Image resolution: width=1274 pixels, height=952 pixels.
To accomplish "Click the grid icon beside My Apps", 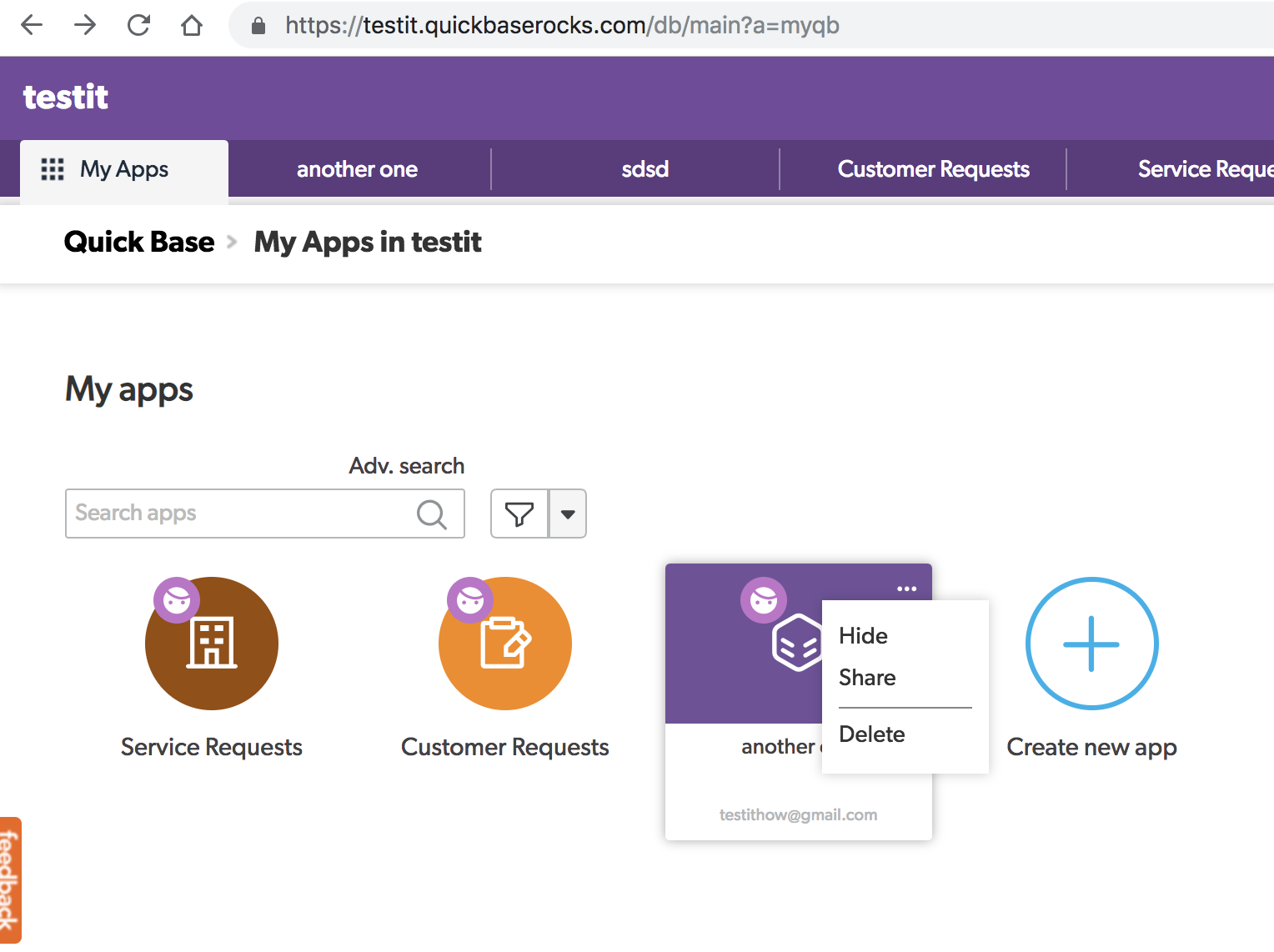I will (53, 169).
